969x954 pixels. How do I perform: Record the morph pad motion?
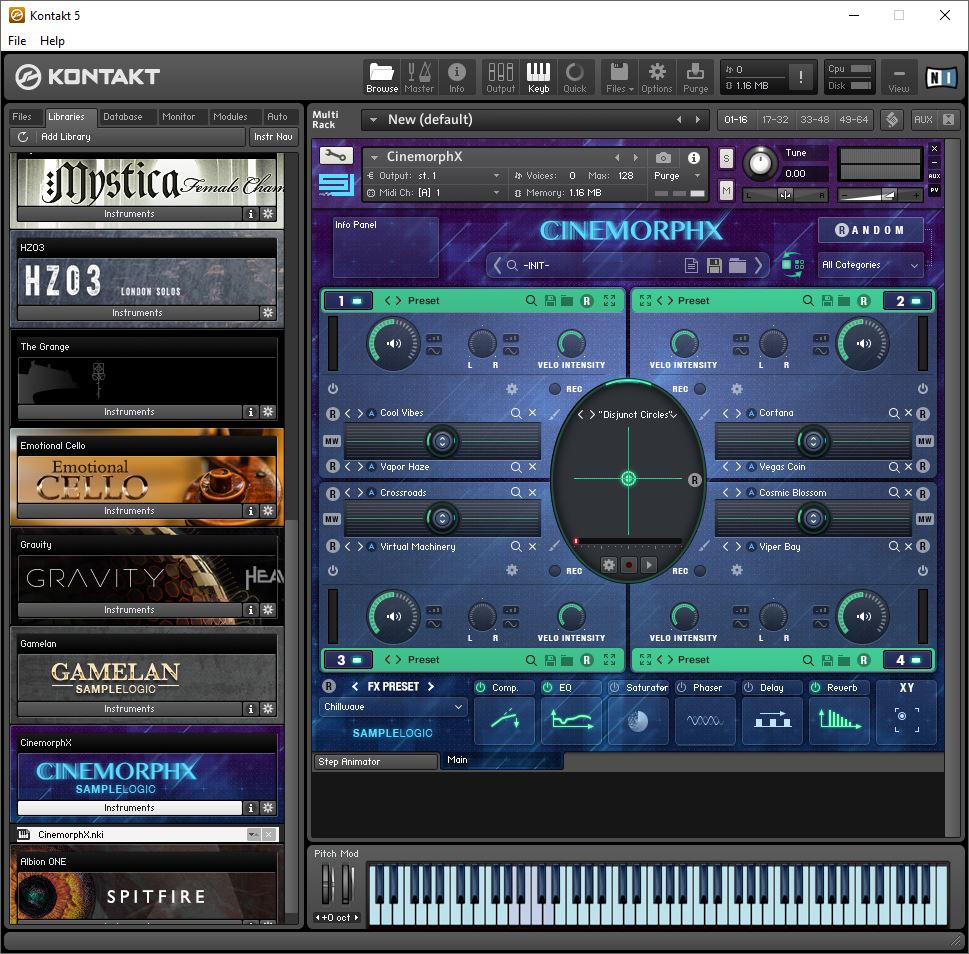(628, 565)
